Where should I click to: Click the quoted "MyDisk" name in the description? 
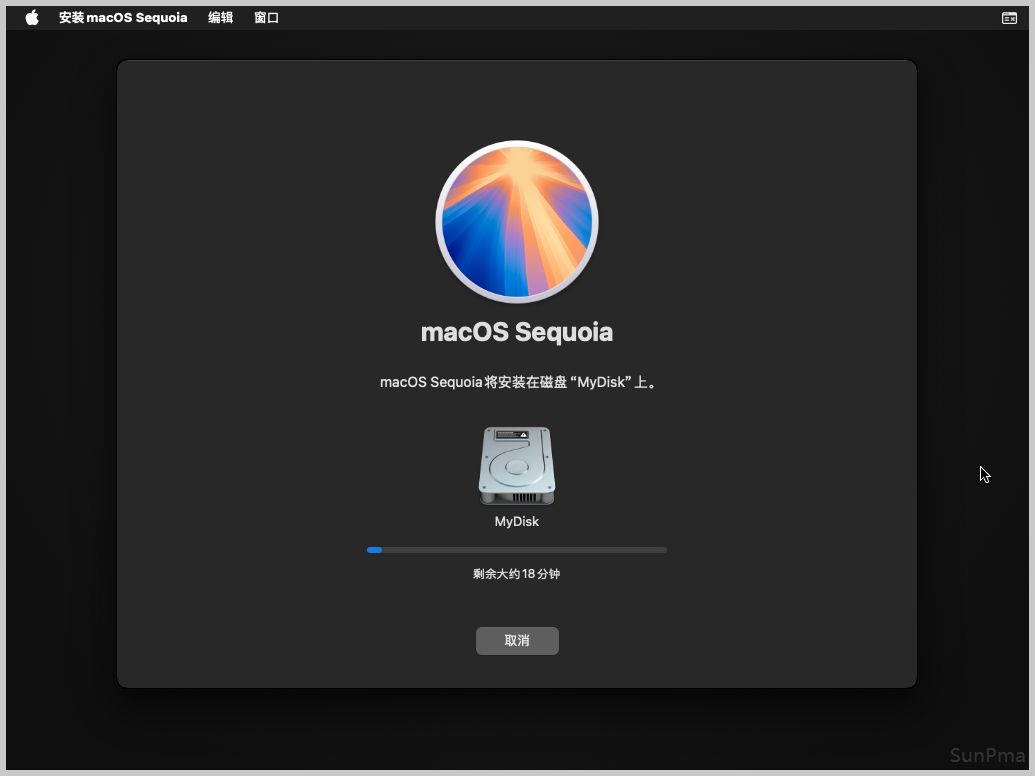click(602, 382)
